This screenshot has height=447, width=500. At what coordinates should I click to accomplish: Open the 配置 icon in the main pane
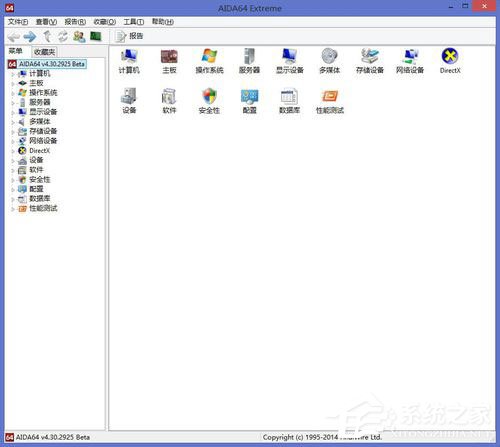249,101
